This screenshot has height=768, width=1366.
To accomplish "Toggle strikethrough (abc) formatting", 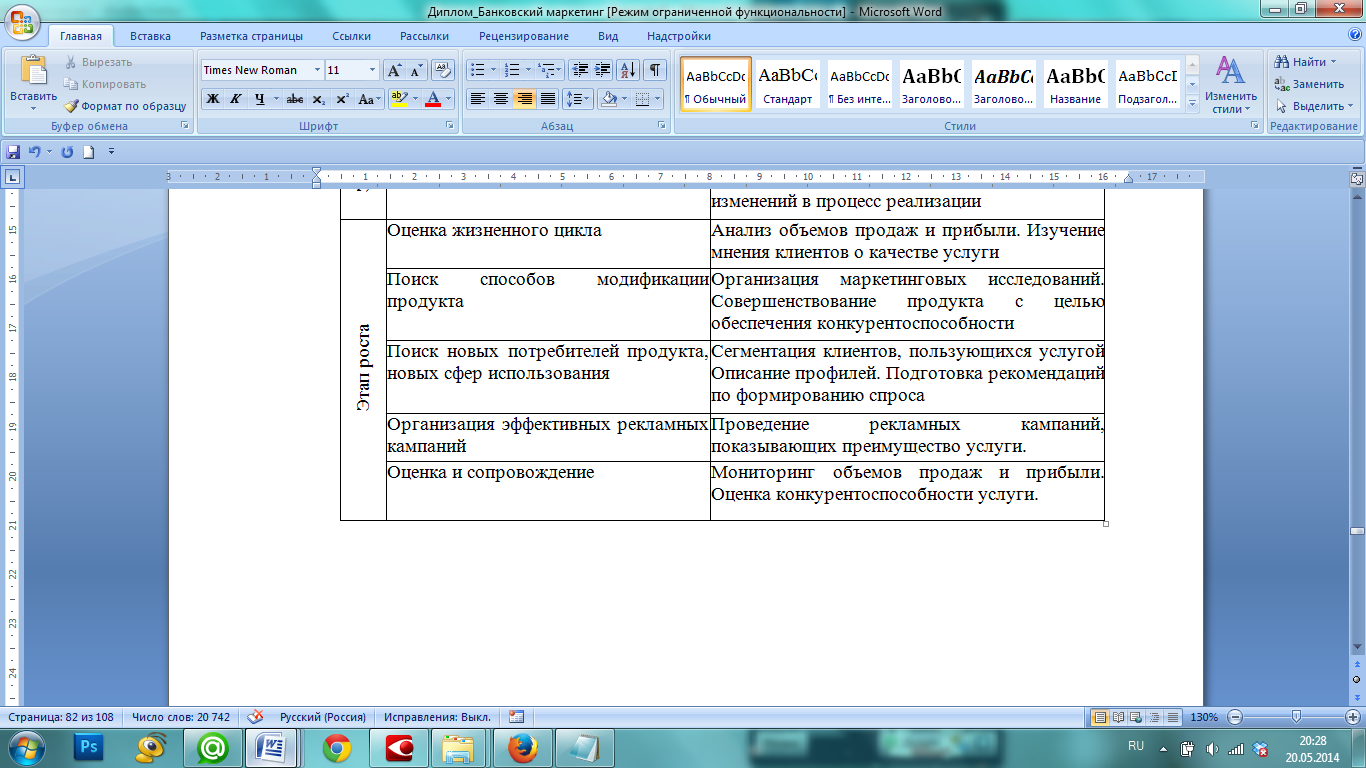I will click(x=295, y=99).
